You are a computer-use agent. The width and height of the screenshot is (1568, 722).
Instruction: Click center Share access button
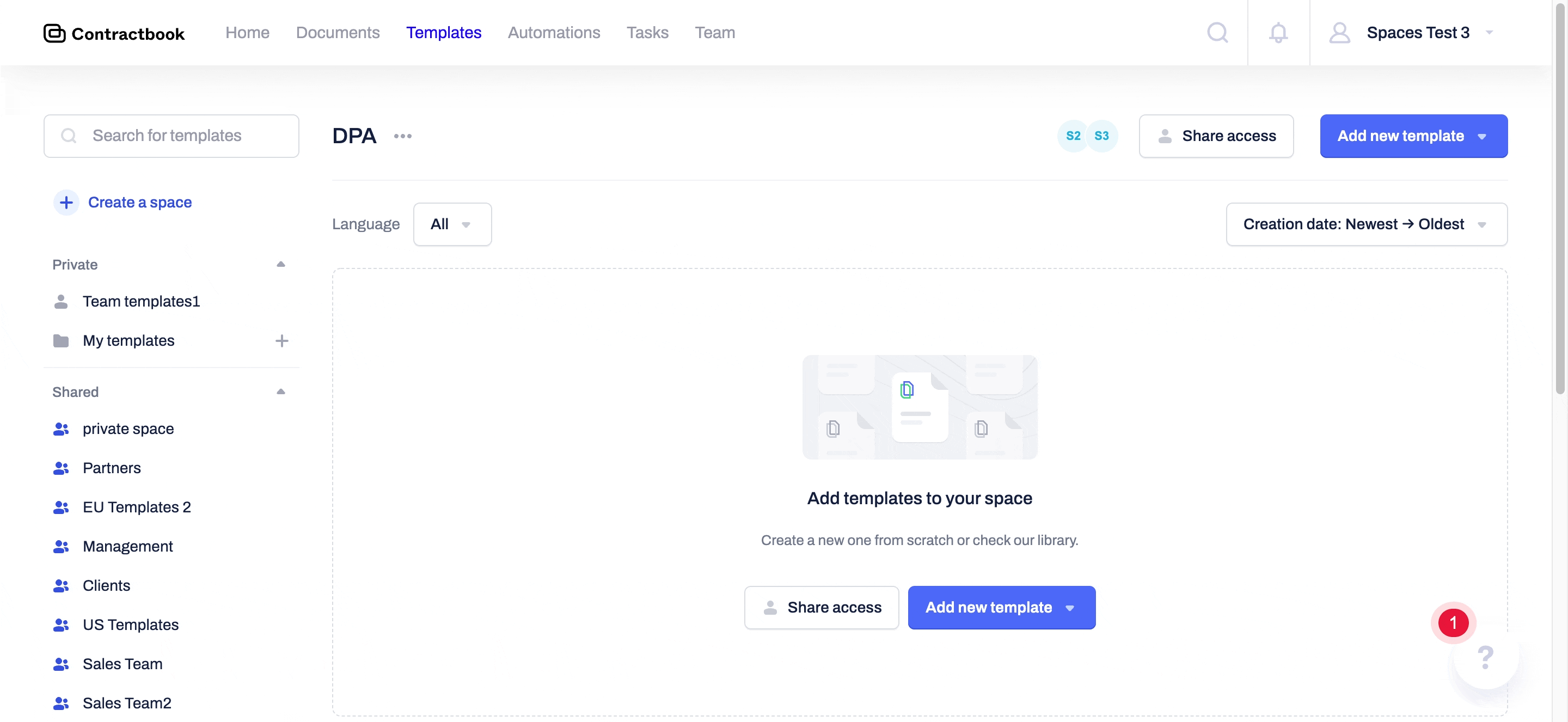pyautogui.click(x=821, y=607)
